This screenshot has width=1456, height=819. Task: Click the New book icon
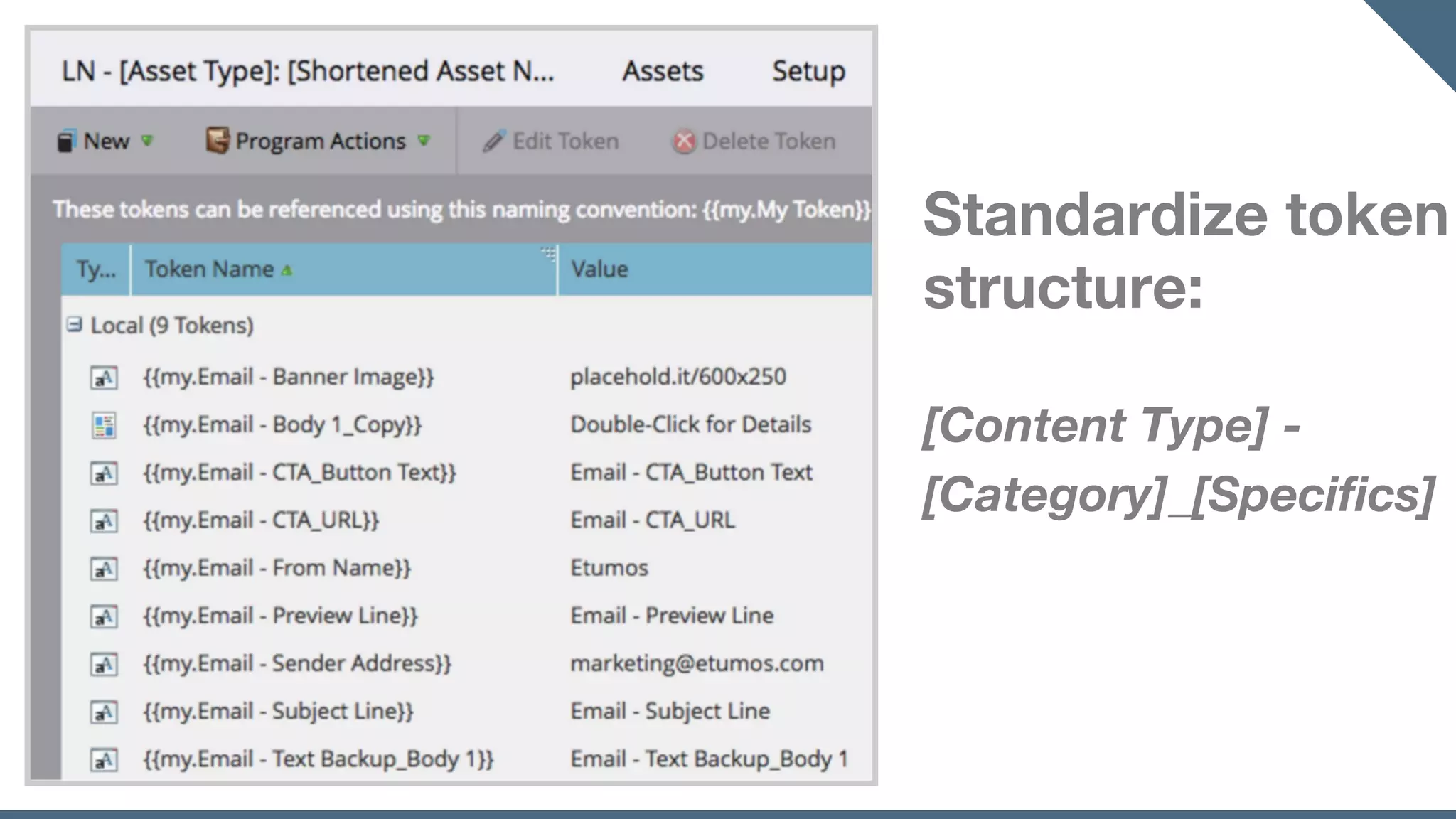[x=66, y=141]
